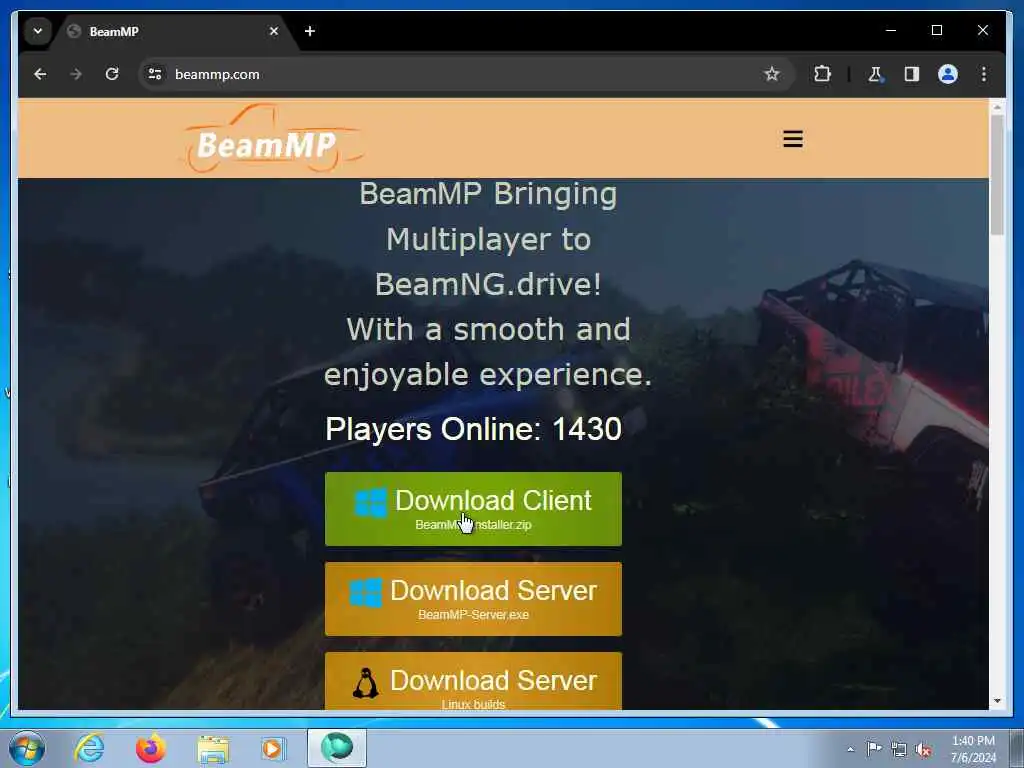The height and width of the screenshot is (768, 1024).
Task: Reload the beammp.com page
Action: pyautogui.click(x=112, y=74)
